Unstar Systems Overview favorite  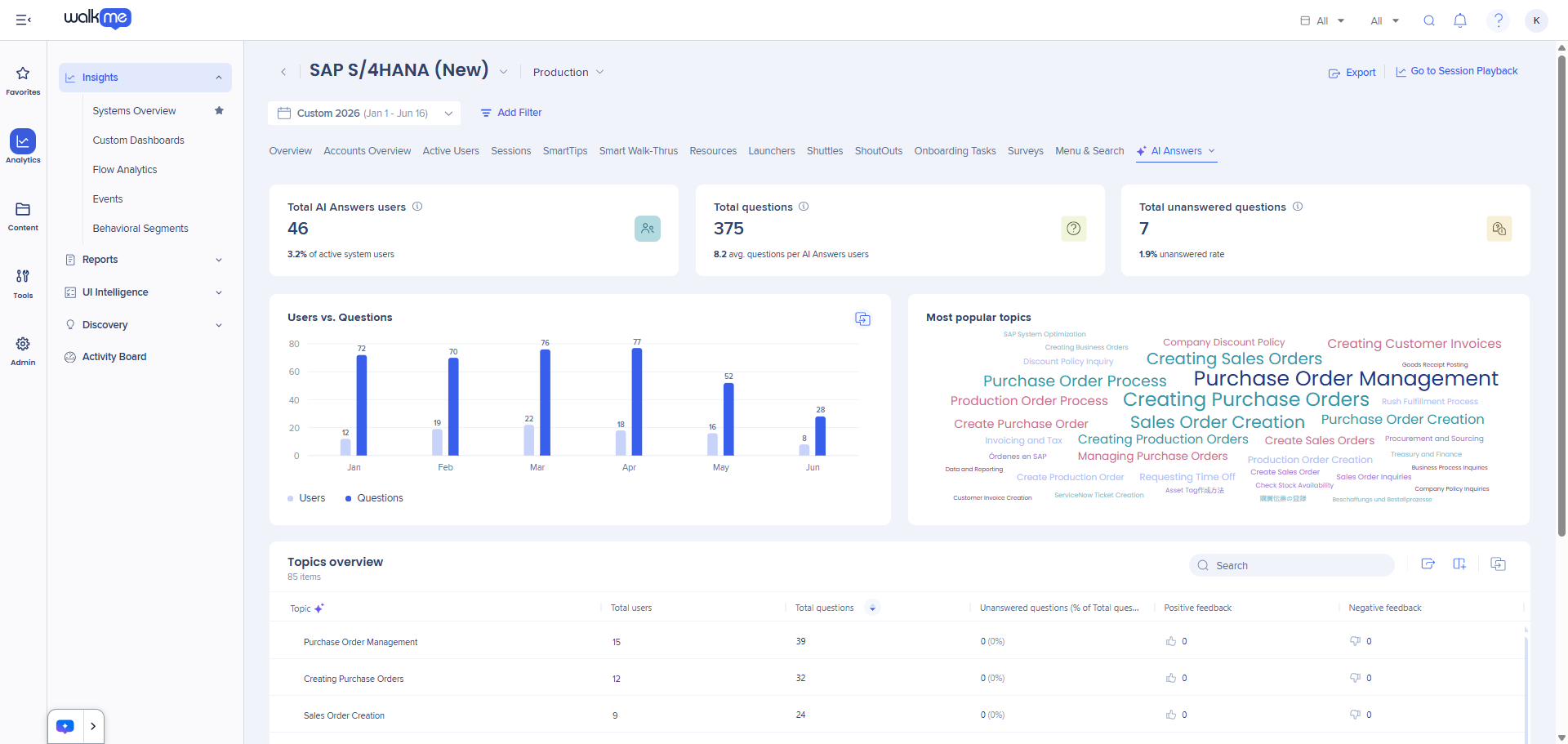point(219,110)
